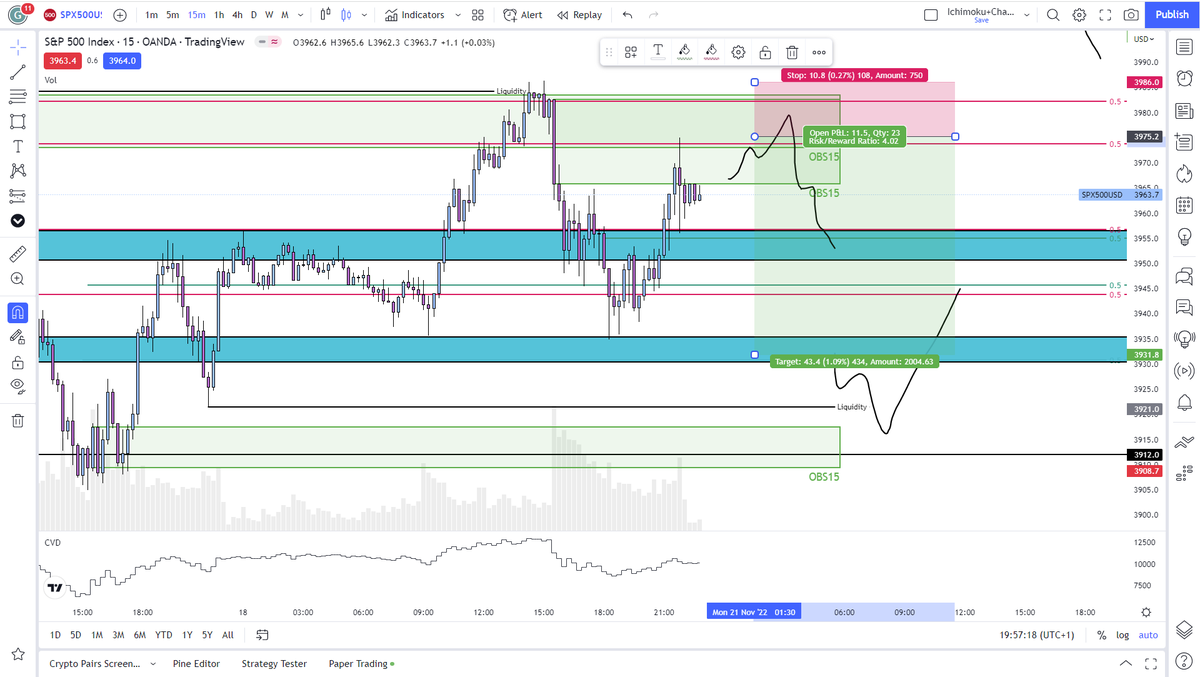Open the Indicators dialog

click(415, 15)
